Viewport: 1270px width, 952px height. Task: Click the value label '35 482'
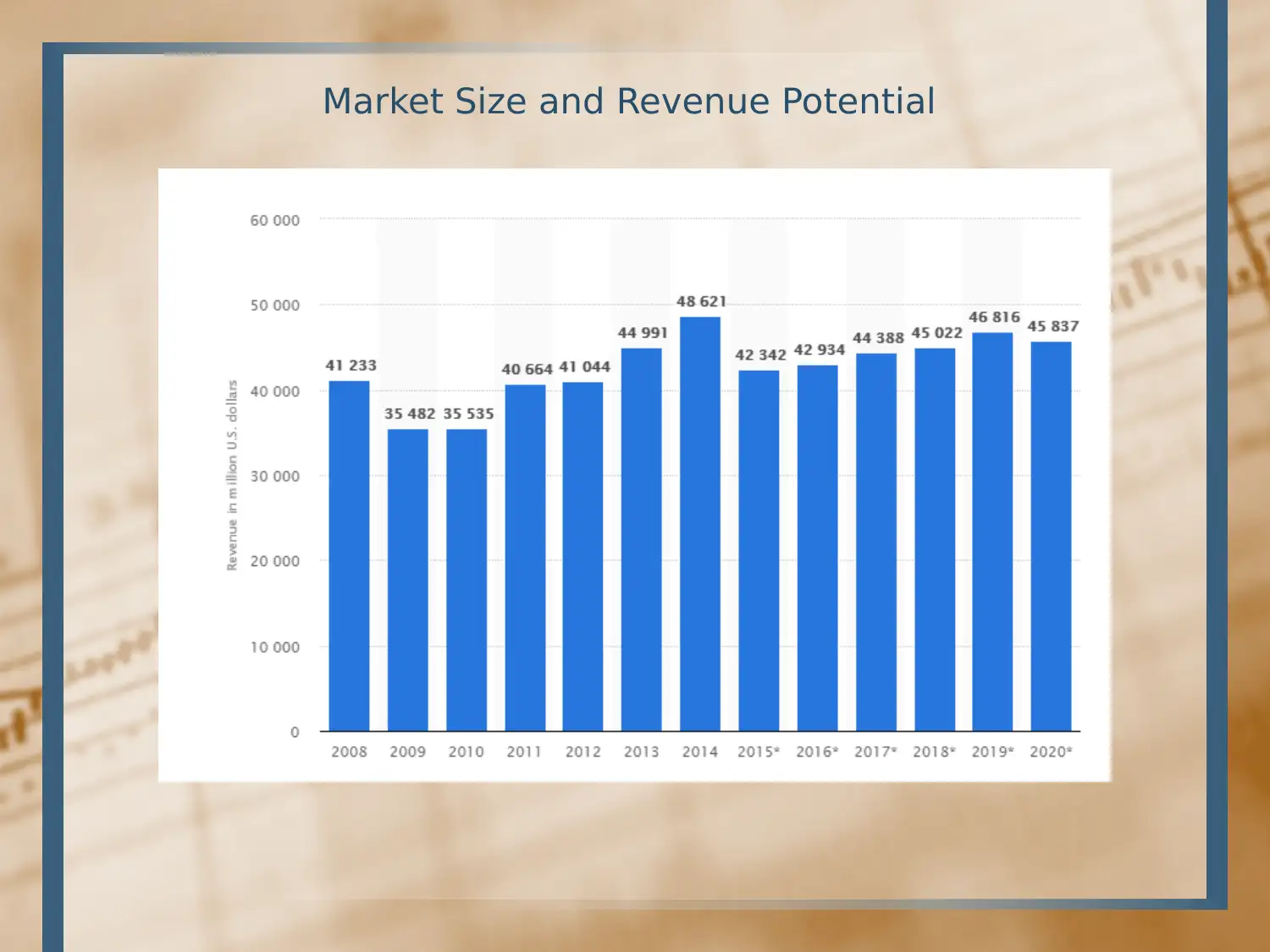410,414
